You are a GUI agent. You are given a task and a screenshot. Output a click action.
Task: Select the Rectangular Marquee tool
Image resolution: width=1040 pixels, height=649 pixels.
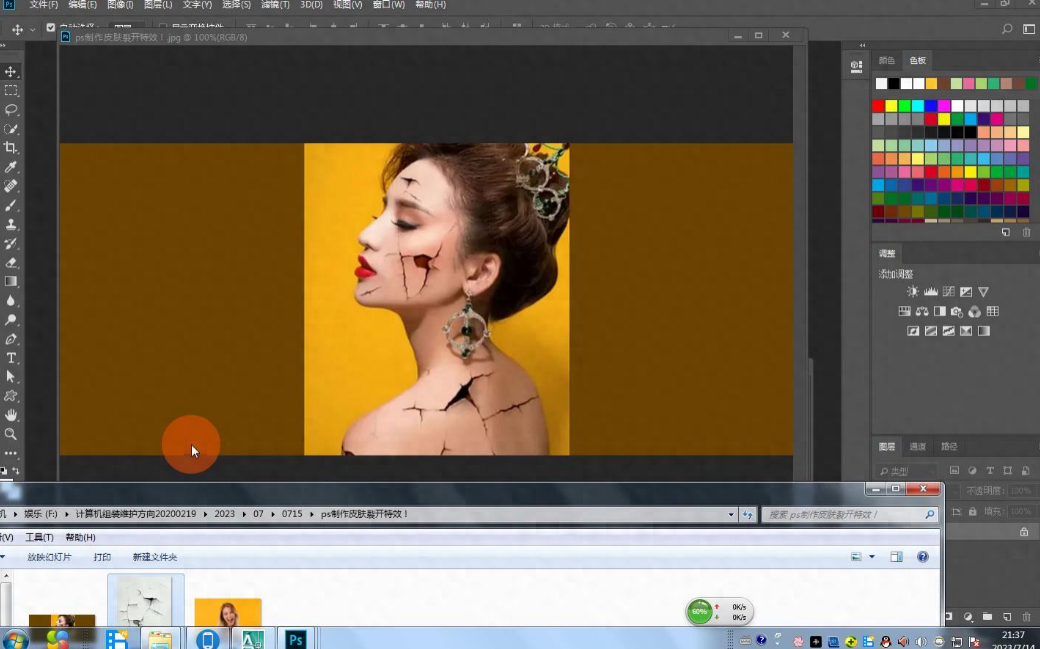11,91
